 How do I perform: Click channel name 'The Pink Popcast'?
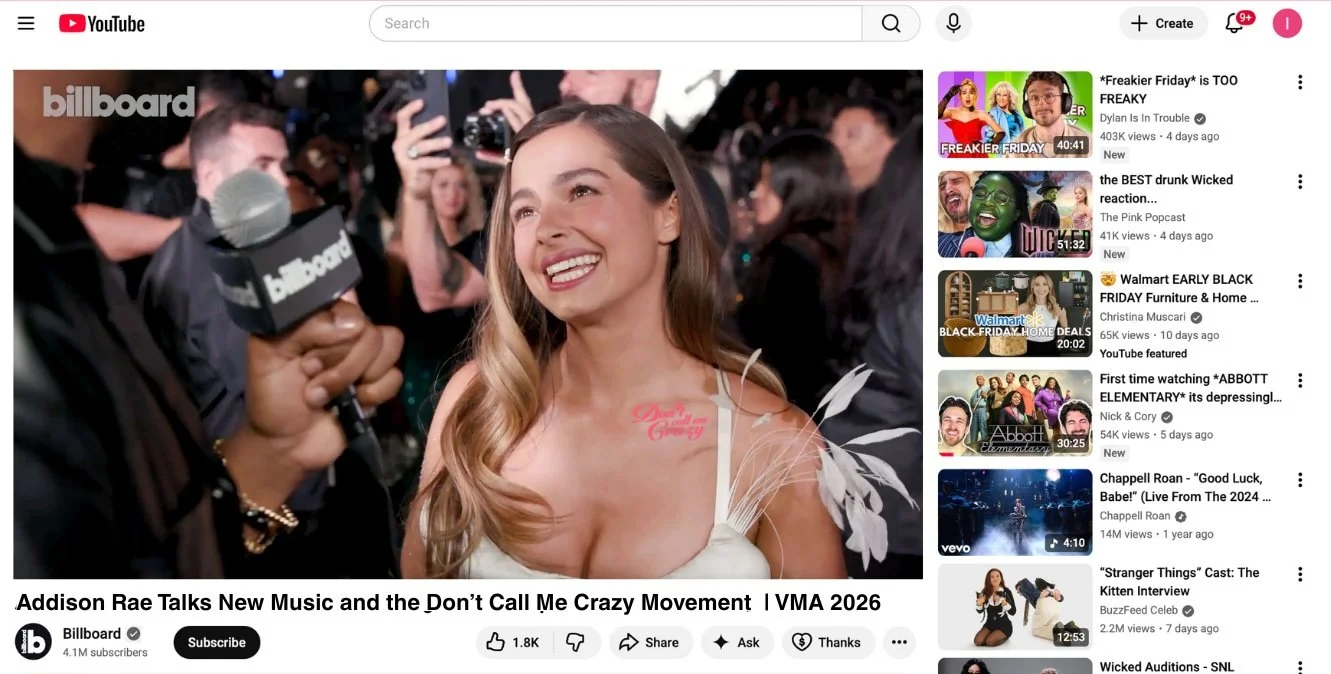click(1142, 217)
